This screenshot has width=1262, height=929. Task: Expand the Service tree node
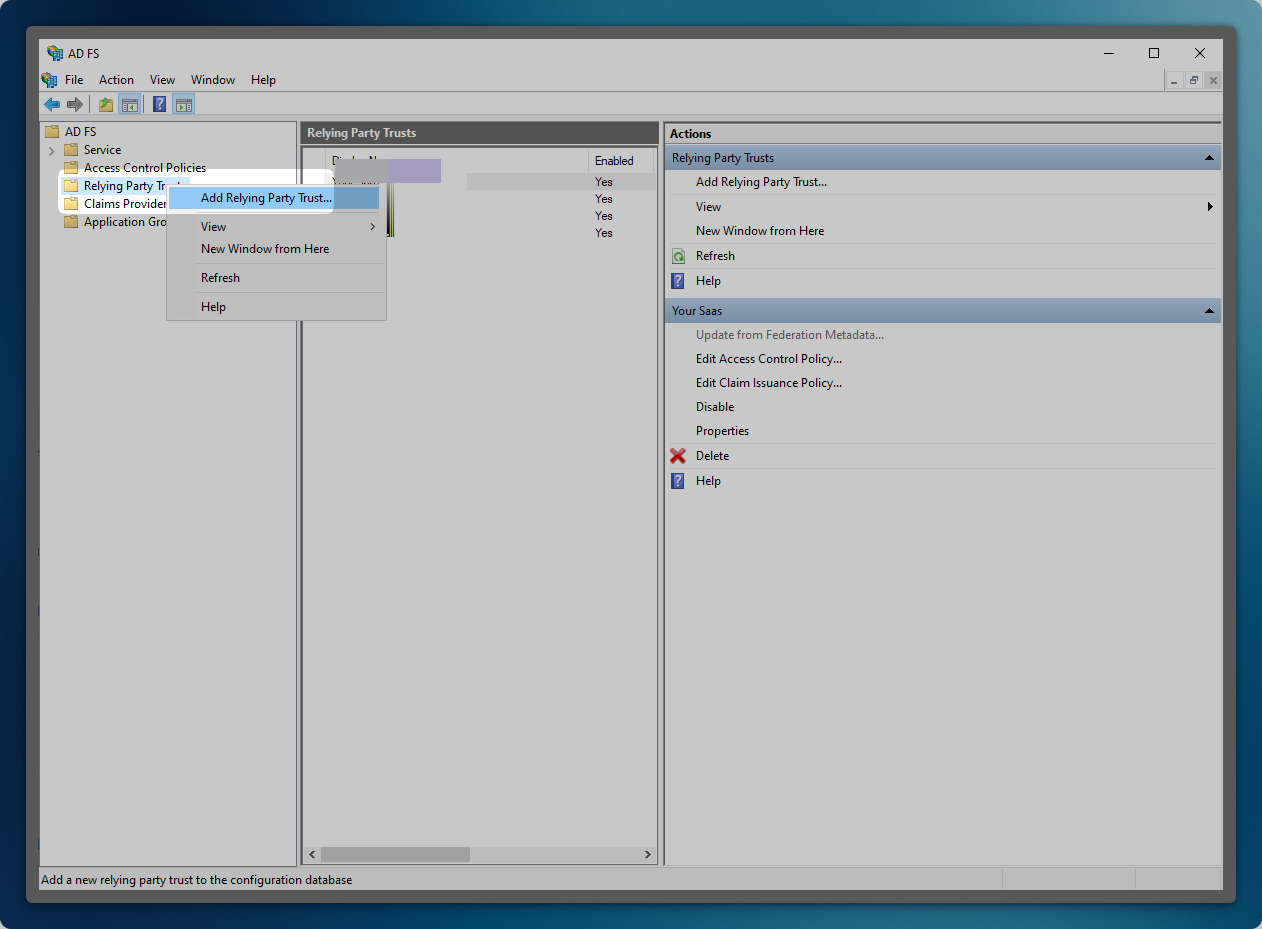52,150
